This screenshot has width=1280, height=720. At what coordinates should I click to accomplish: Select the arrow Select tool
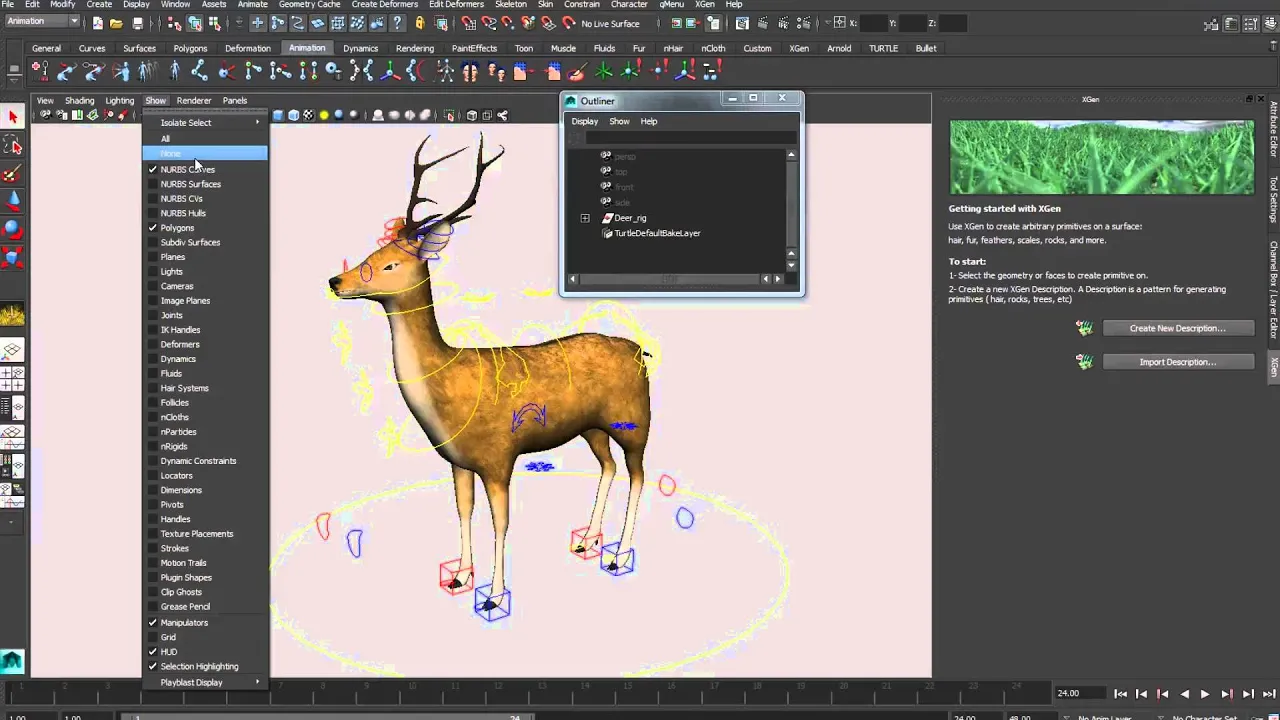coord(12,118)
